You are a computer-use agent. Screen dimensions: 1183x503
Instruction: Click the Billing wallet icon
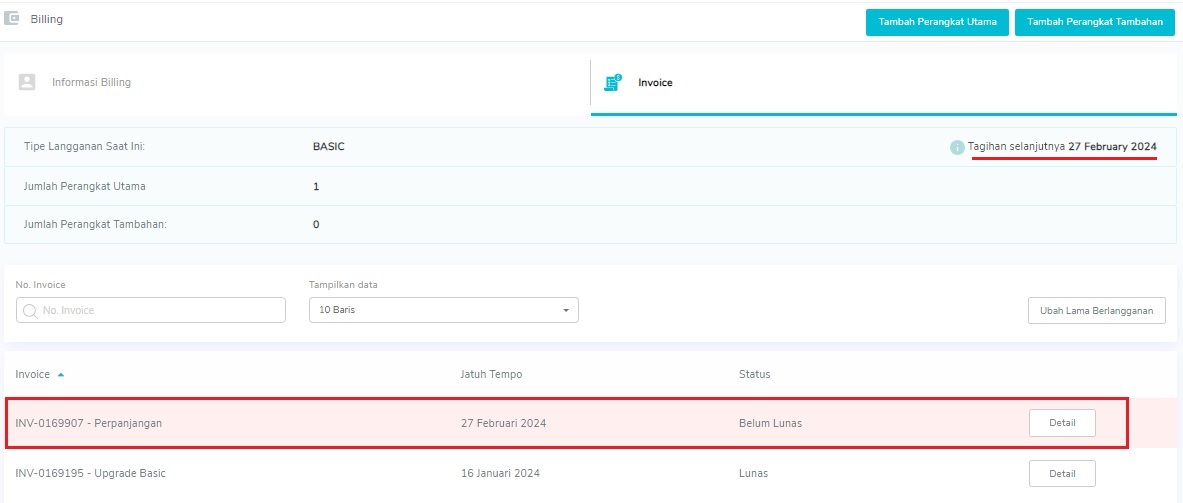tap(11, 19)
